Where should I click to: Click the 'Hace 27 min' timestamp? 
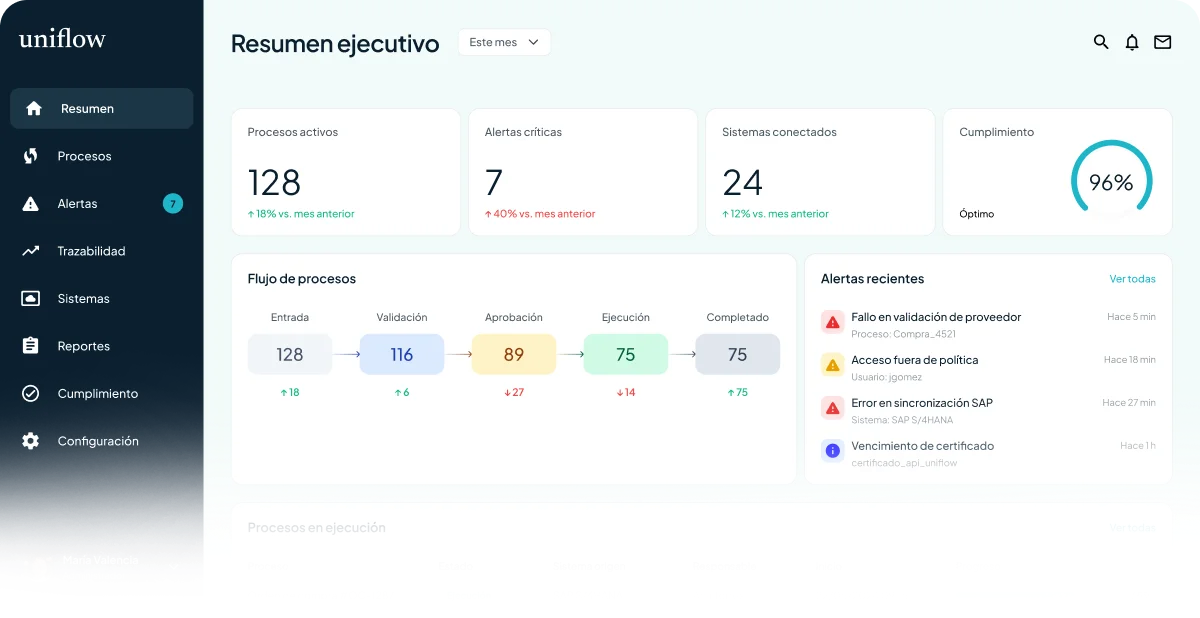pos(1129,403)
